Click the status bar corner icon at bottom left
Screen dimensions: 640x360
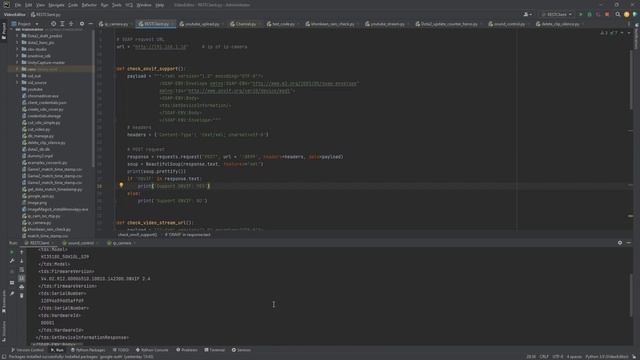(4, 357)
